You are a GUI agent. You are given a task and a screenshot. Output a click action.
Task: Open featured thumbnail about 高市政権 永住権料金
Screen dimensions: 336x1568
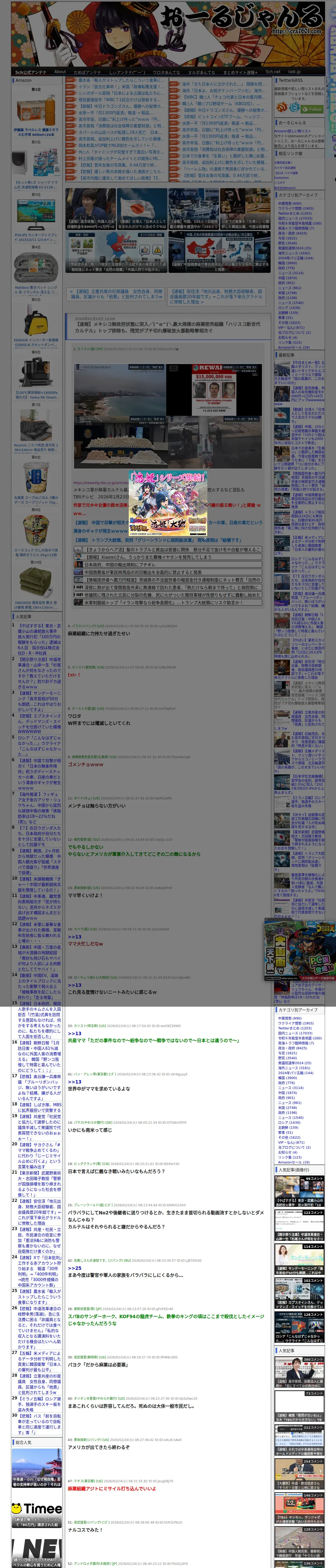click(x=90, y=209)
